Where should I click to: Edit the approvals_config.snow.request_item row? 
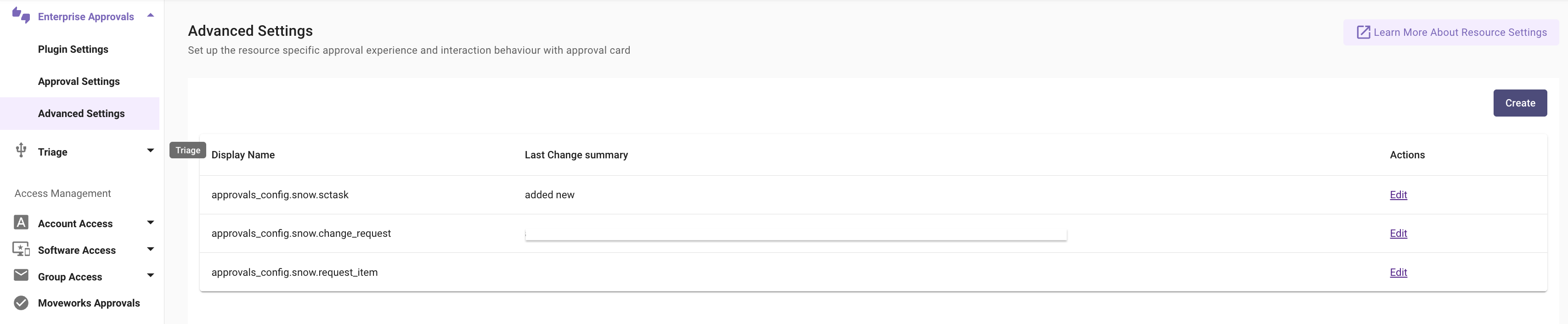(1398, 272)
